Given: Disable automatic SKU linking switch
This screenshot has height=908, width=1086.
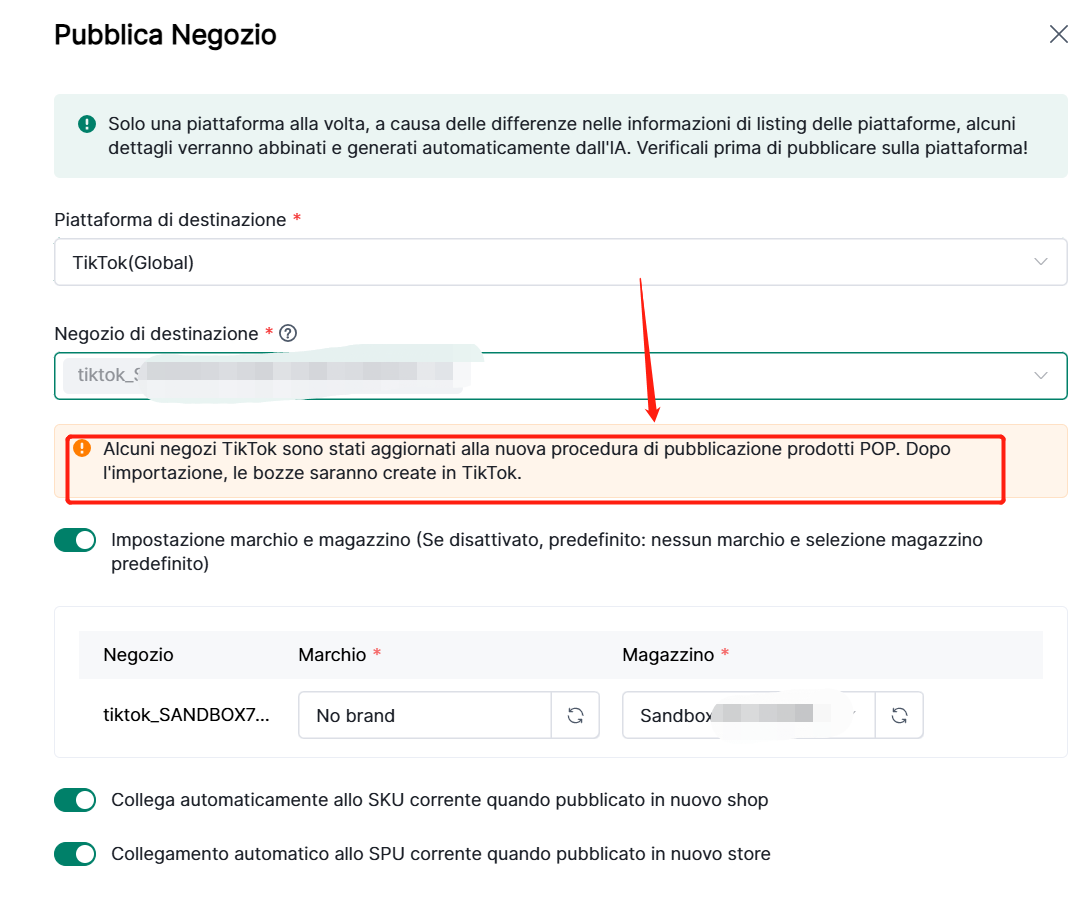Looking at the screenshot, I should tap(75, 800).
